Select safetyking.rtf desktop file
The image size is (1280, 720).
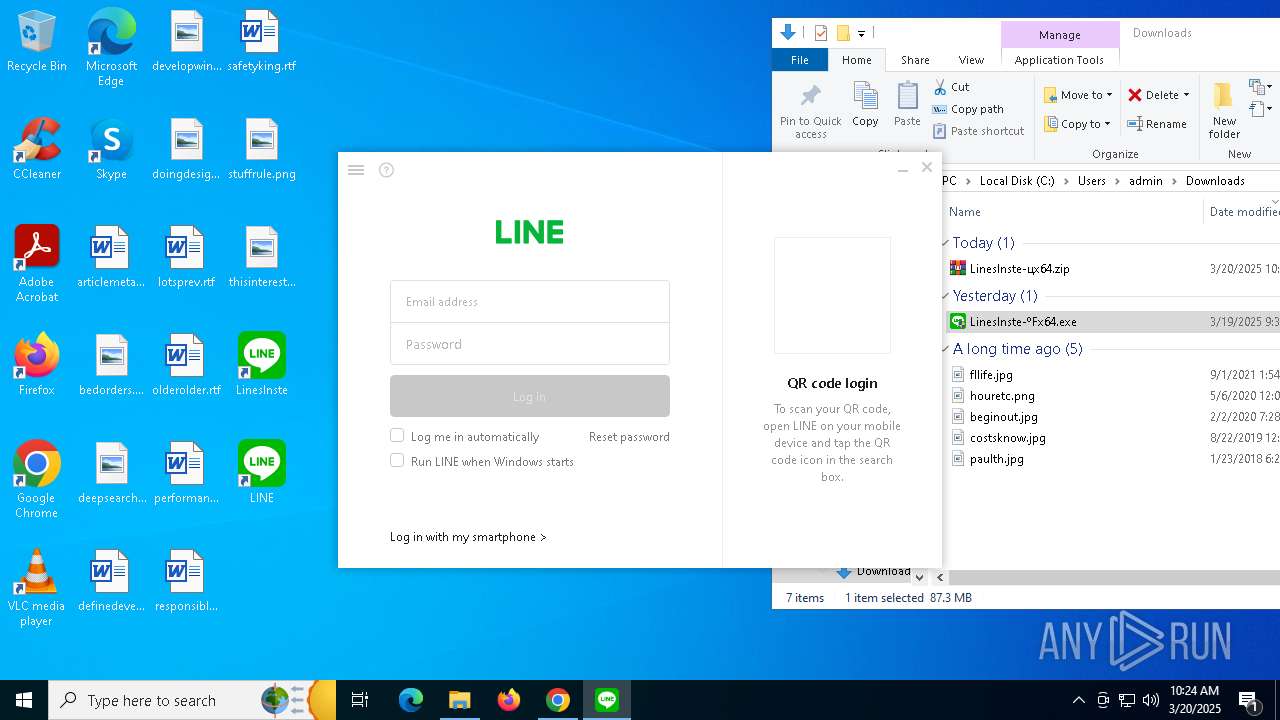(262, 42)
